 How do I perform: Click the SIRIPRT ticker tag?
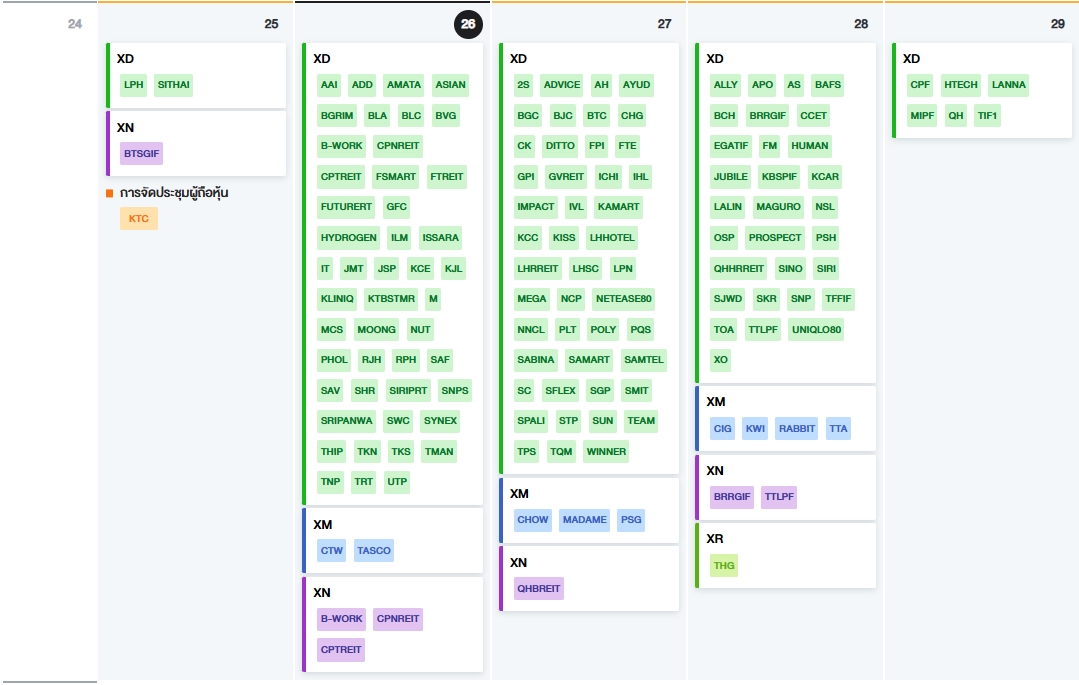(x=408, y=390)
